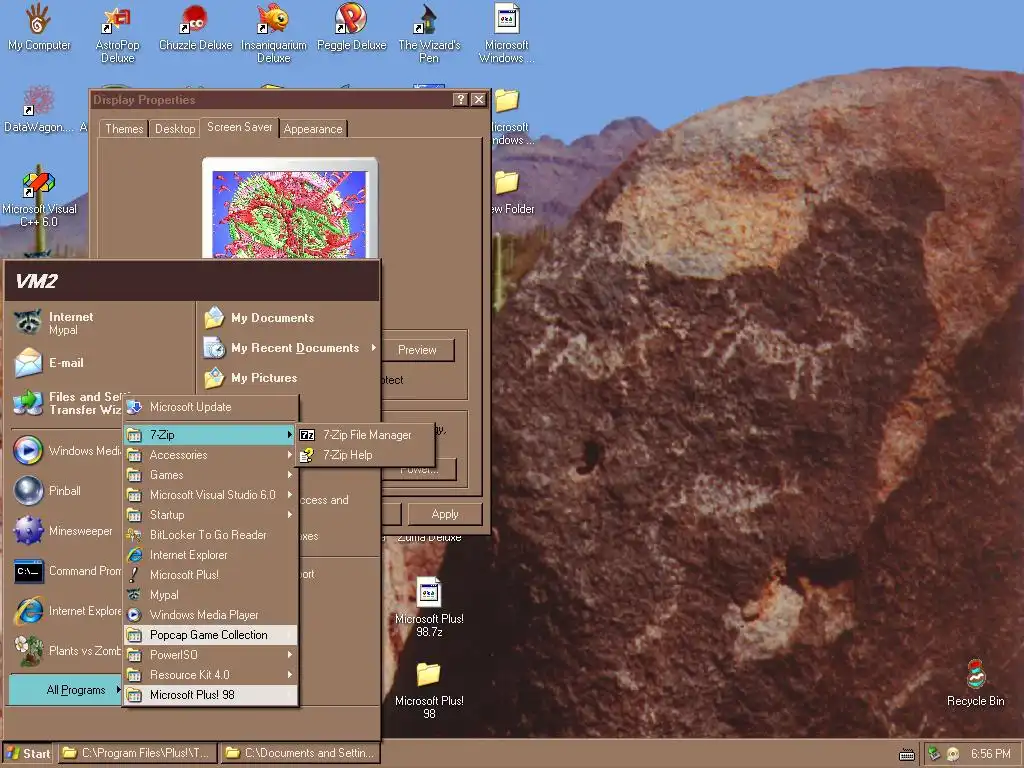Expand the 7-Zip programs folder

[210, 435]
